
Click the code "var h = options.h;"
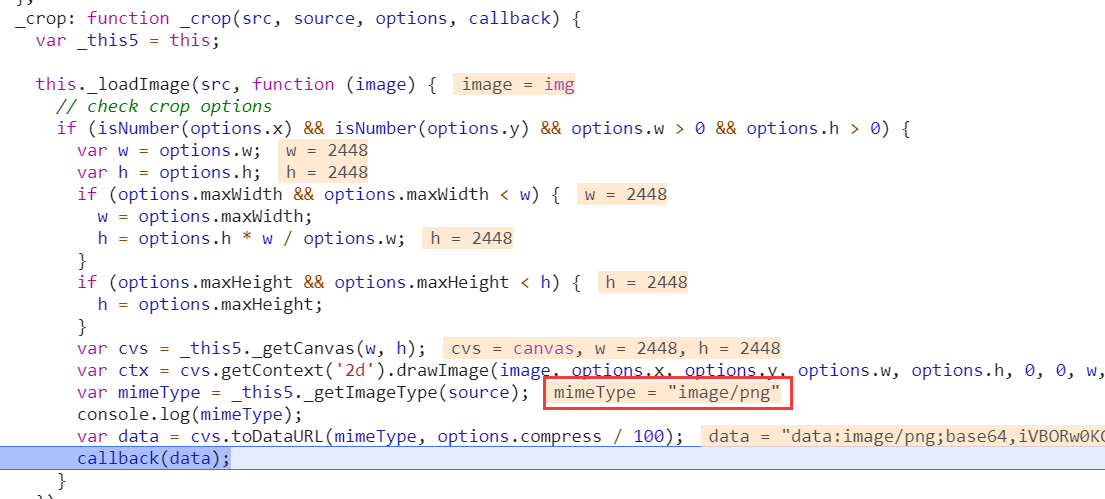pyautogui.click(x=168, y=173)
